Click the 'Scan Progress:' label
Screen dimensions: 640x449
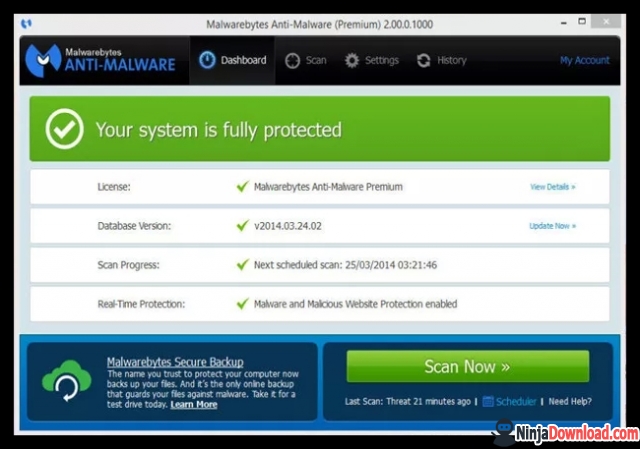[128, 265]
